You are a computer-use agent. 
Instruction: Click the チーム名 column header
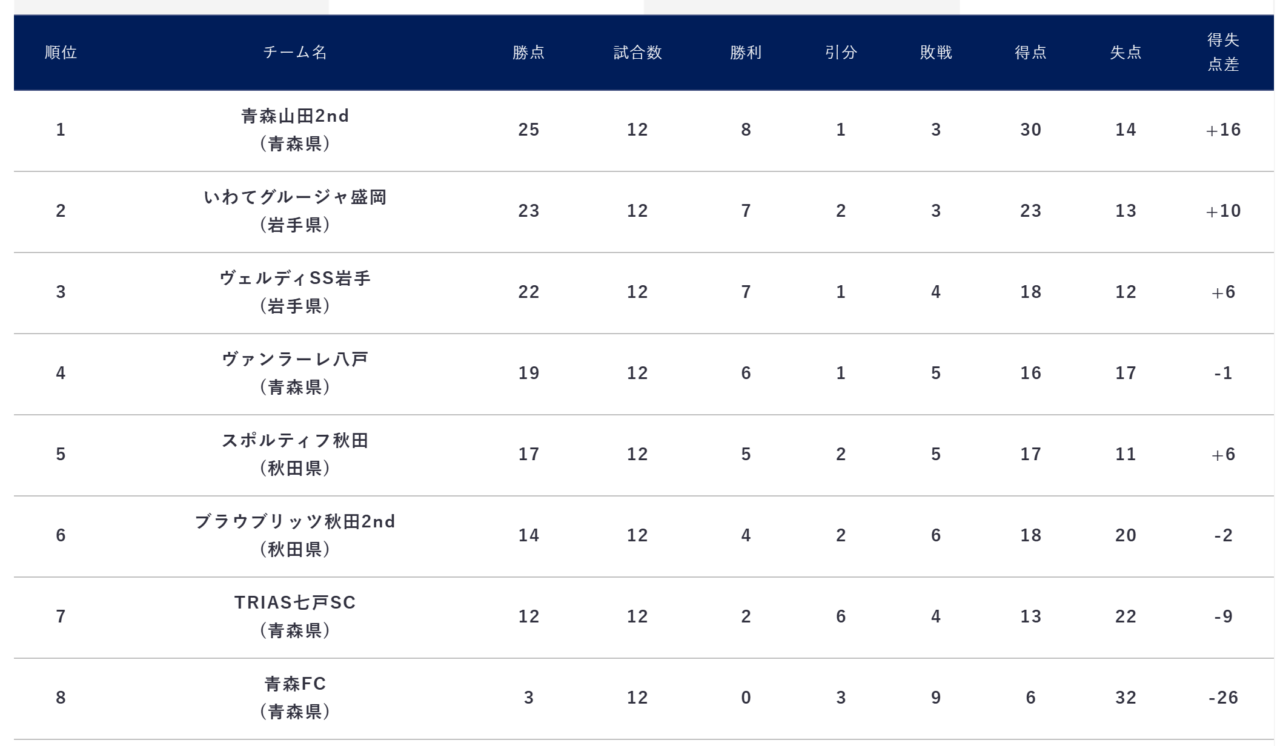(295, 53)
